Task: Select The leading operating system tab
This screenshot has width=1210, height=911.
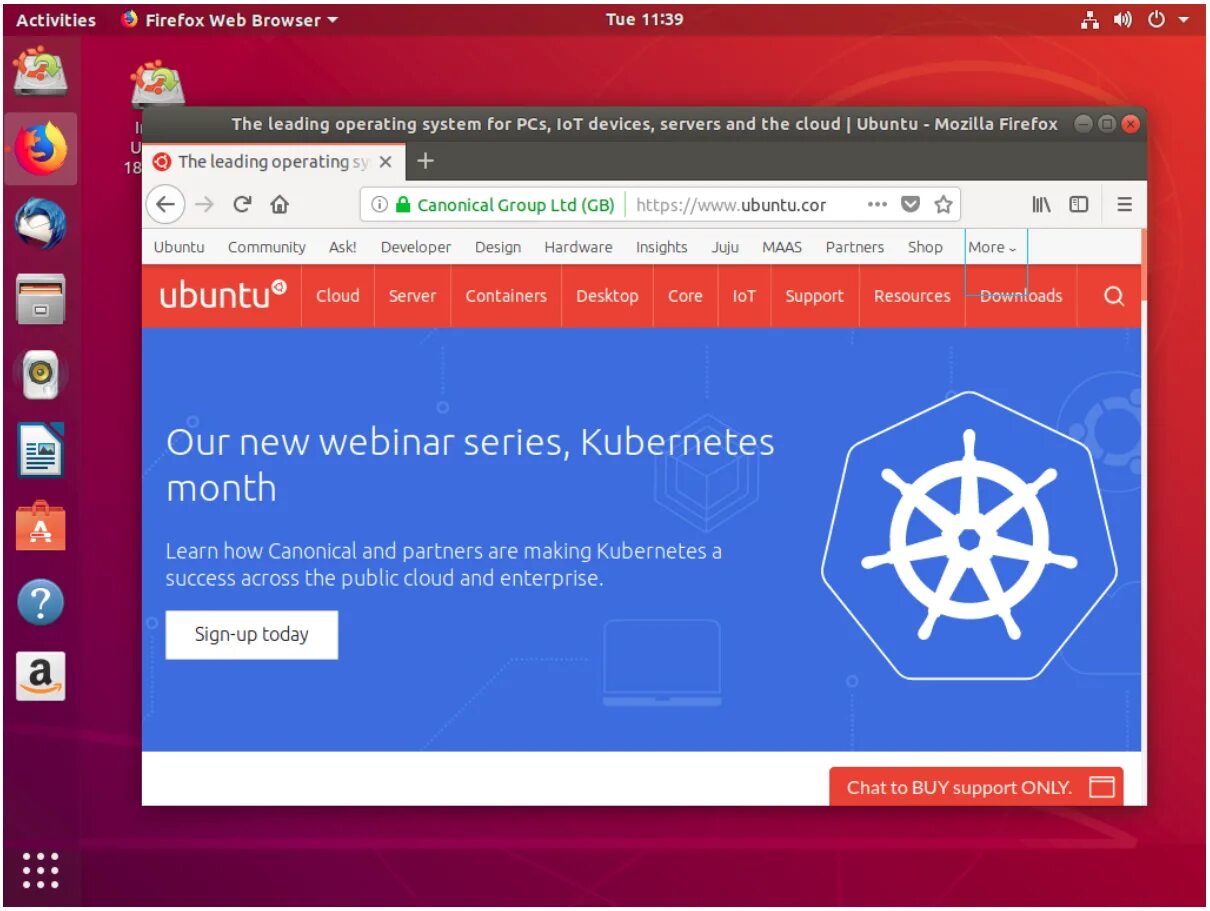Action: point(274,162)
